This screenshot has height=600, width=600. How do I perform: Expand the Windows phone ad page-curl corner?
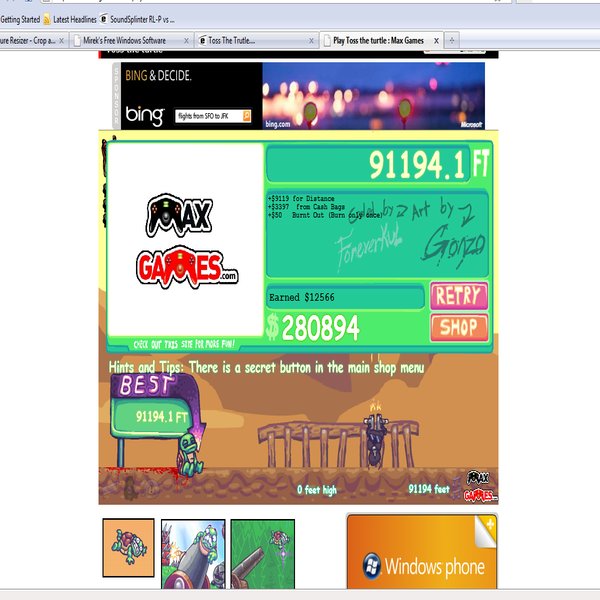click(485, 531)
